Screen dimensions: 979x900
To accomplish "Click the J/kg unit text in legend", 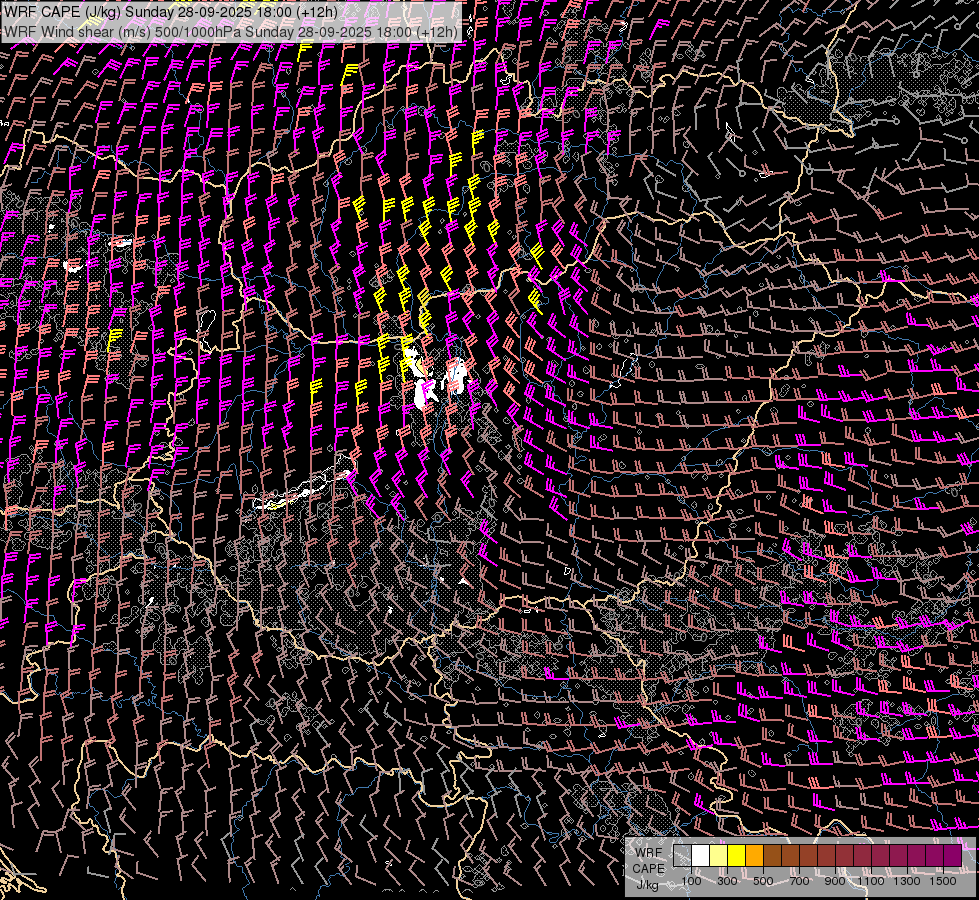I will (x=648, y=884).
